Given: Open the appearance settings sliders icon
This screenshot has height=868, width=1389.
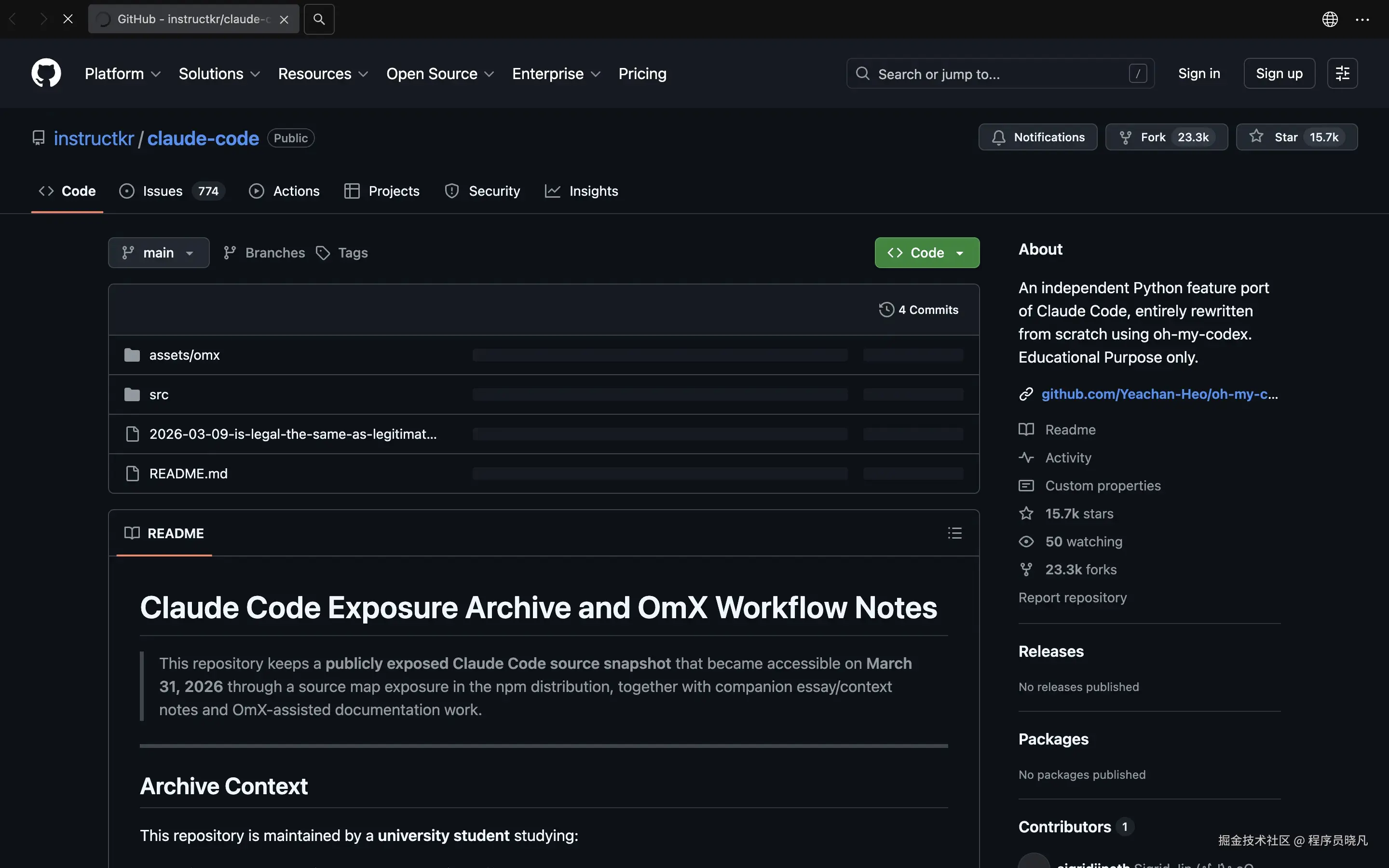Looking at the screenshot, I should 1342,73.
